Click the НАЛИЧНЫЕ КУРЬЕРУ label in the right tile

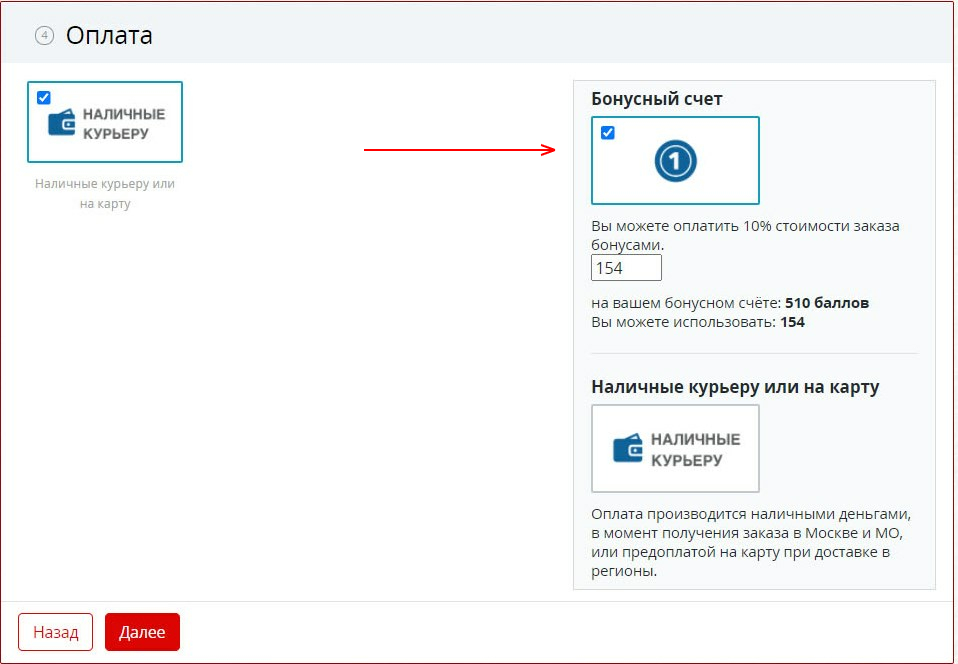695,449
